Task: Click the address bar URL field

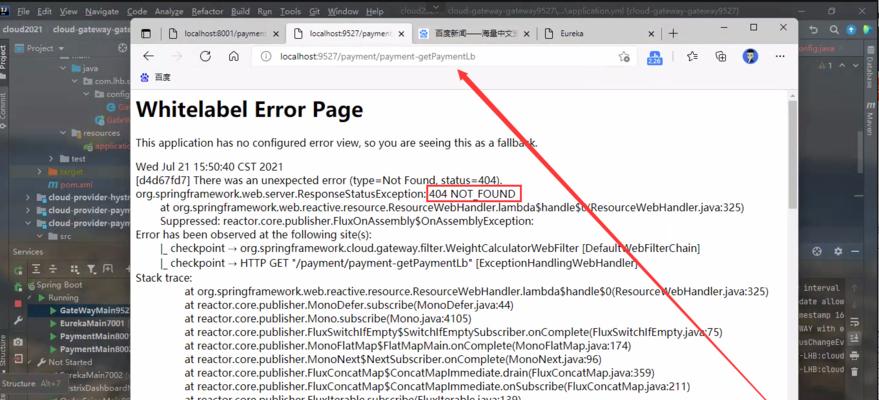Action: point(444,57)
